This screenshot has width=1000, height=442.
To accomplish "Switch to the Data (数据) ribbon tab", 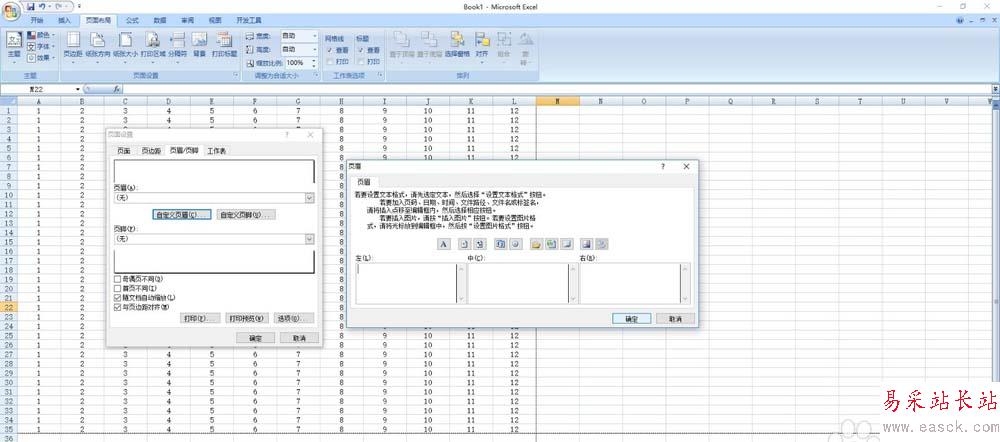I will (x=160, y=20).
